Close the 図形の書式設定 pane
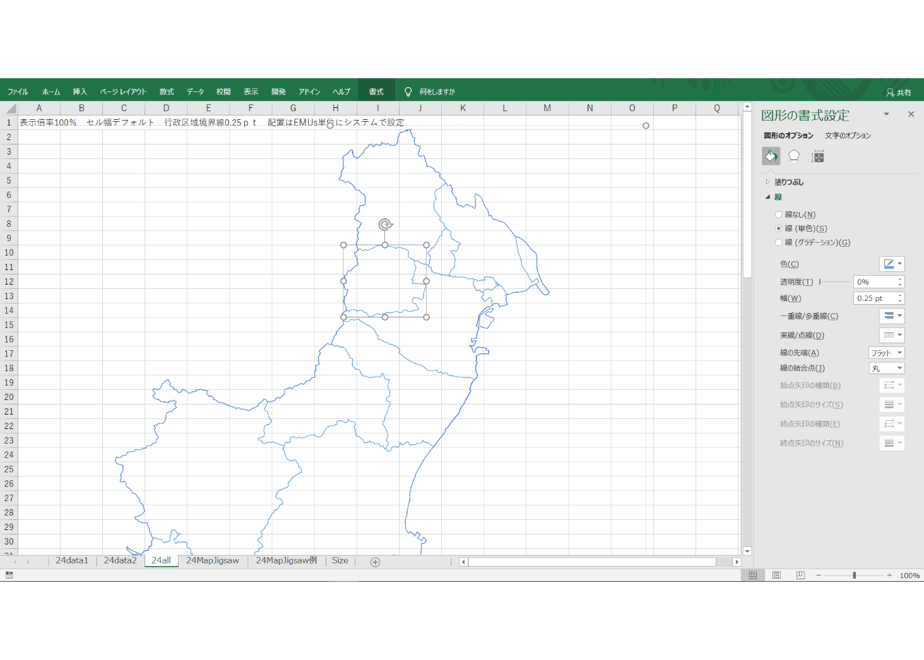 (911, 114)
